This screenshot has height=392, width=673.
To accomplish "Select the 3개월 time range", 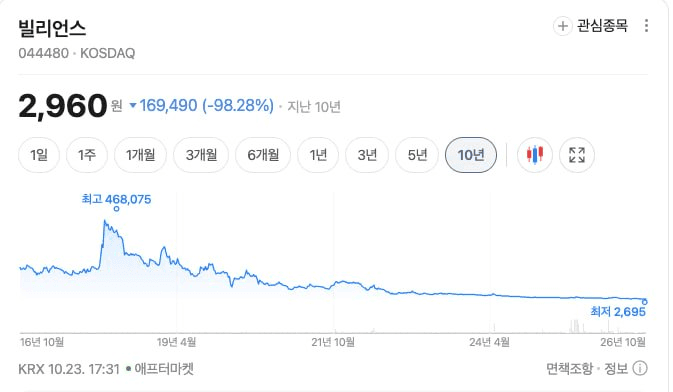I will point(201,155).
